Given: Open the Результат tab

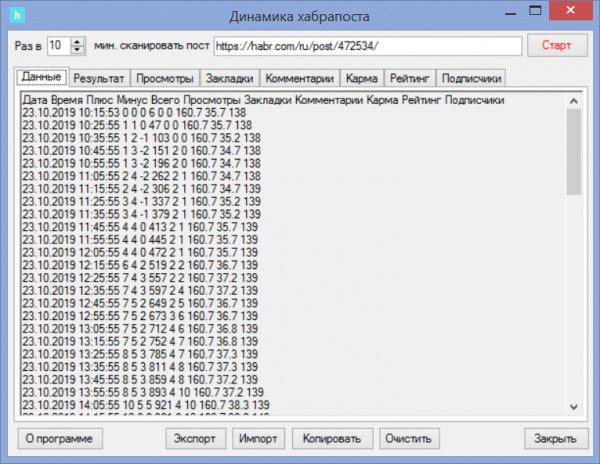Looking at the screenshot, I should [99, 77].
